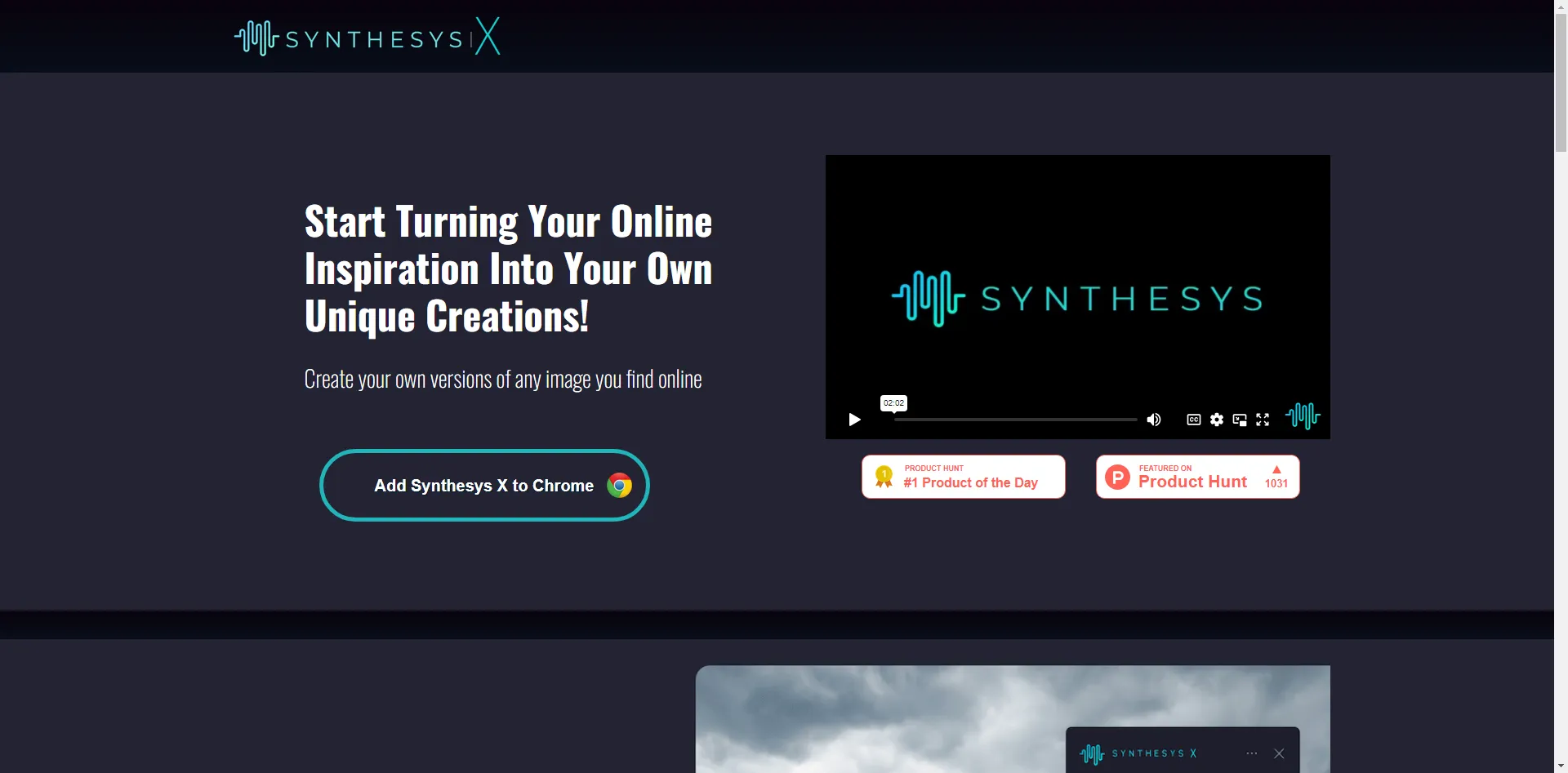Click the Synthesys X logo in the header

click(367, 36)
